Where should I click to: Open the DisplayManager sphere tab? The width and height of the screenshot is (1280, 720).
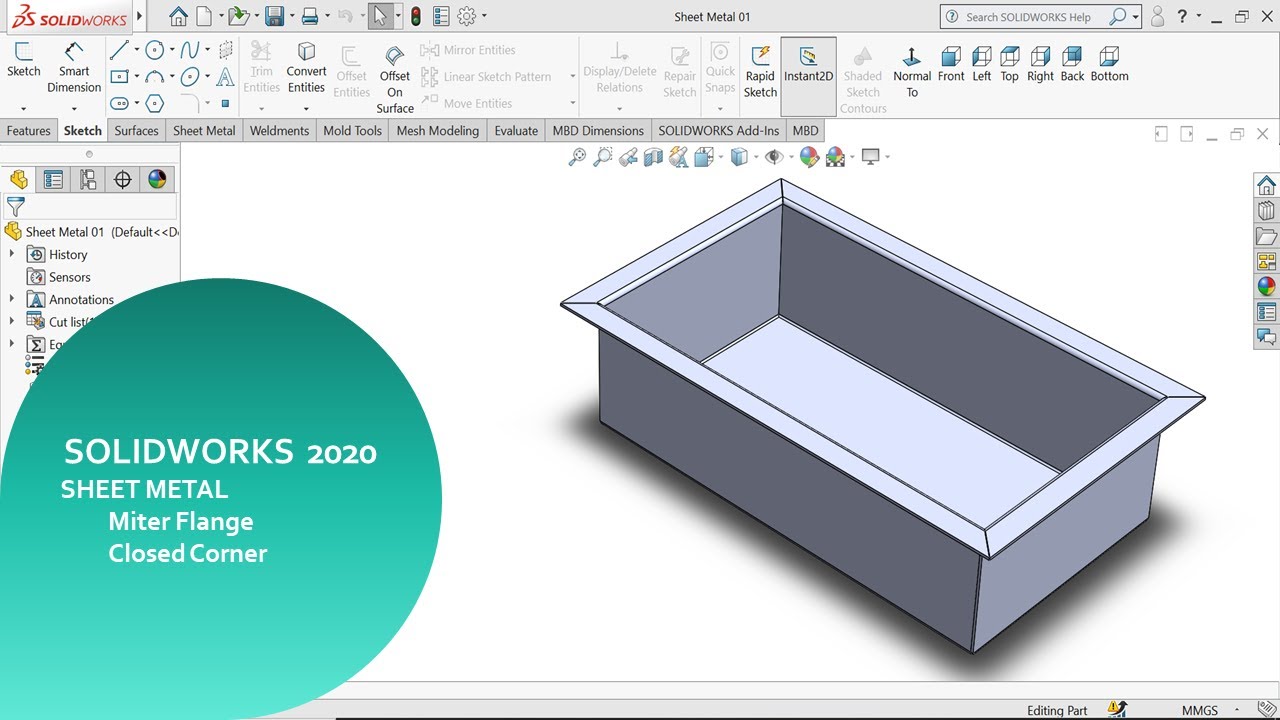tap(157, 179)
